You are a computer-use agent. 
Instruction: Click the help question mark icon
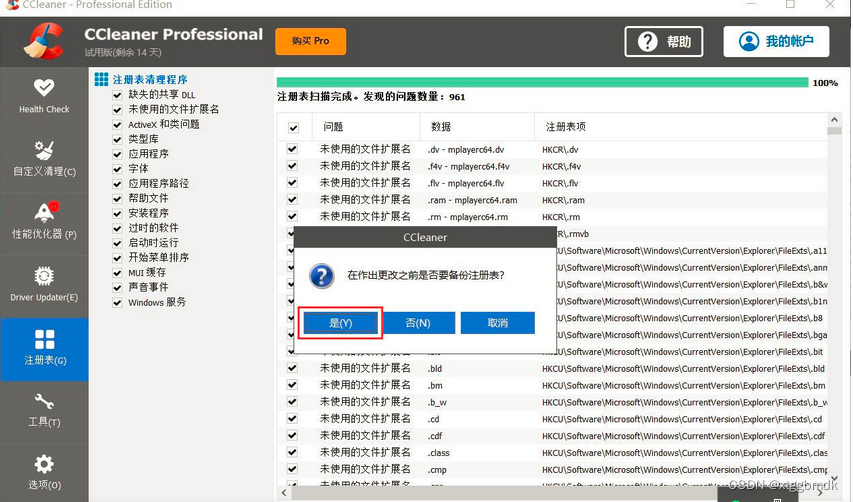[647, 41]
